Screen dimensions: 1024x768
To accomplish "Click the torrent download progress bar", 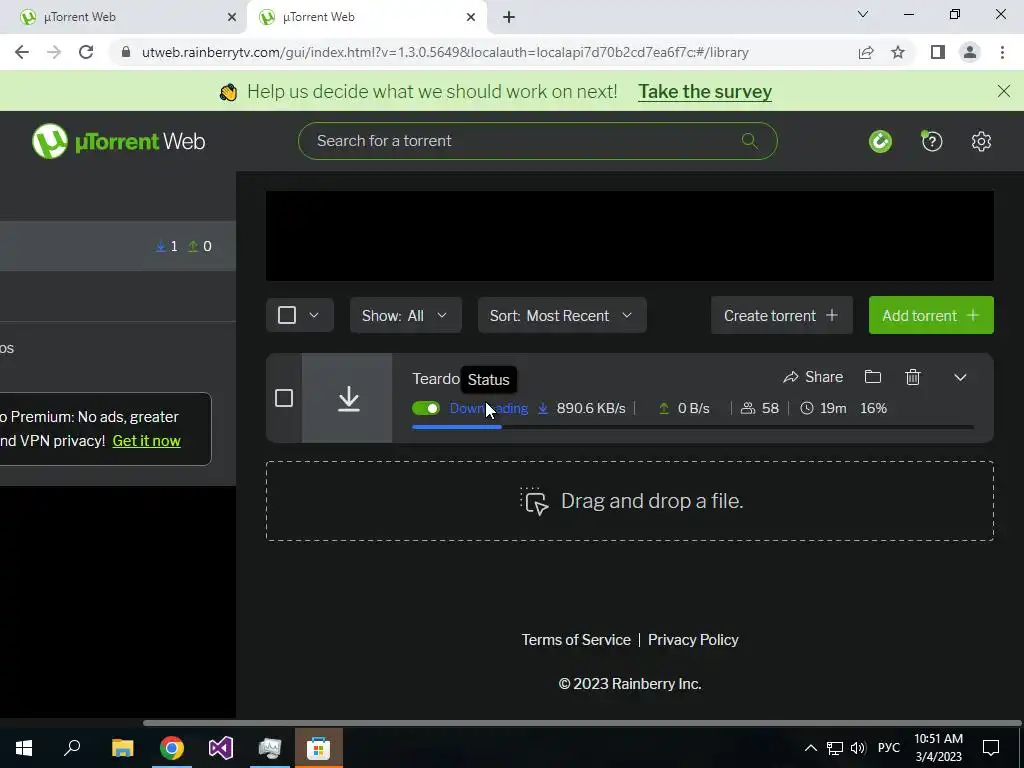I will [x=693, y=427].
